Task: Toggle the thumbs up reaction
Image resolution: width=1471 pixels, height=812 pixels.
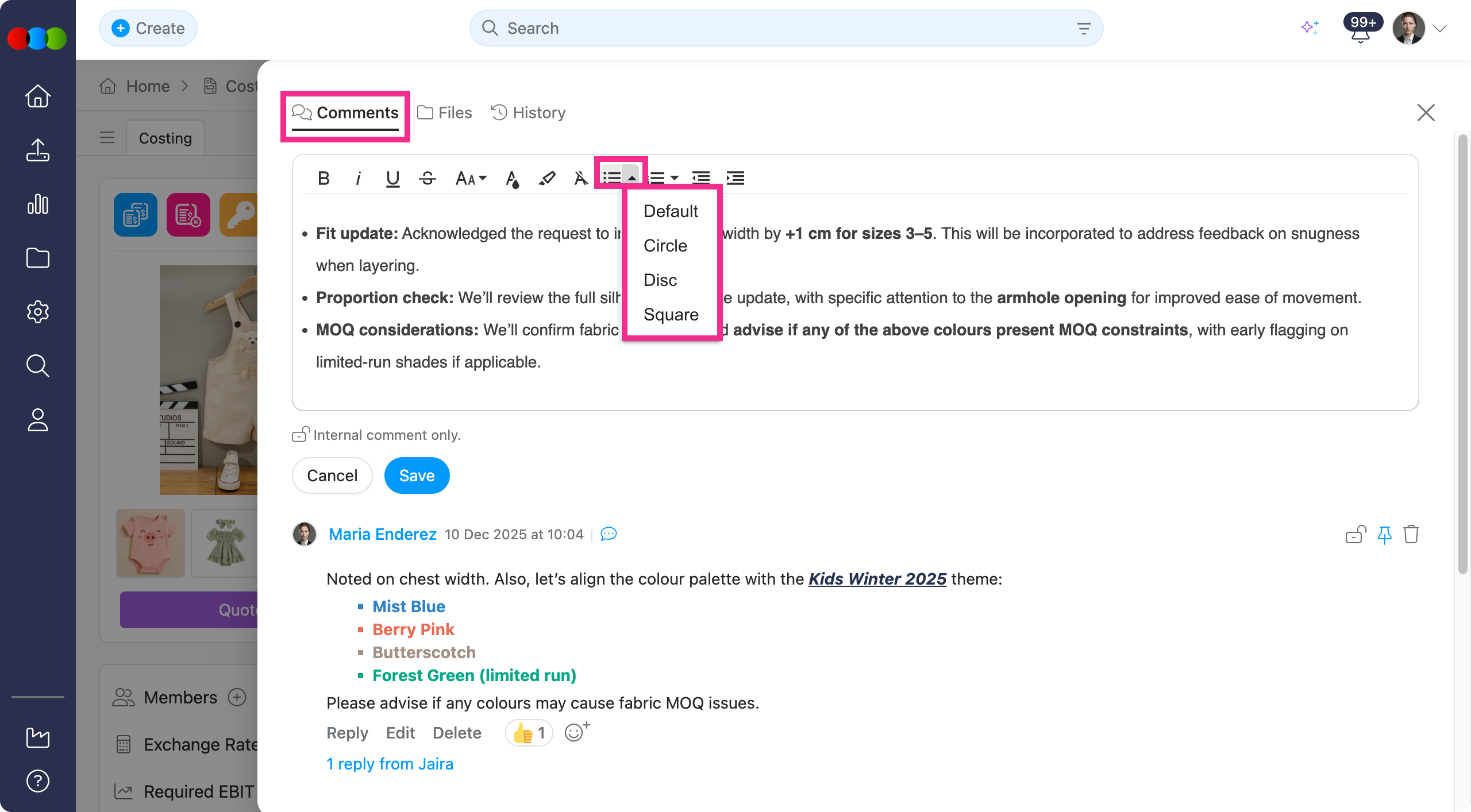Action: (529, 733)
